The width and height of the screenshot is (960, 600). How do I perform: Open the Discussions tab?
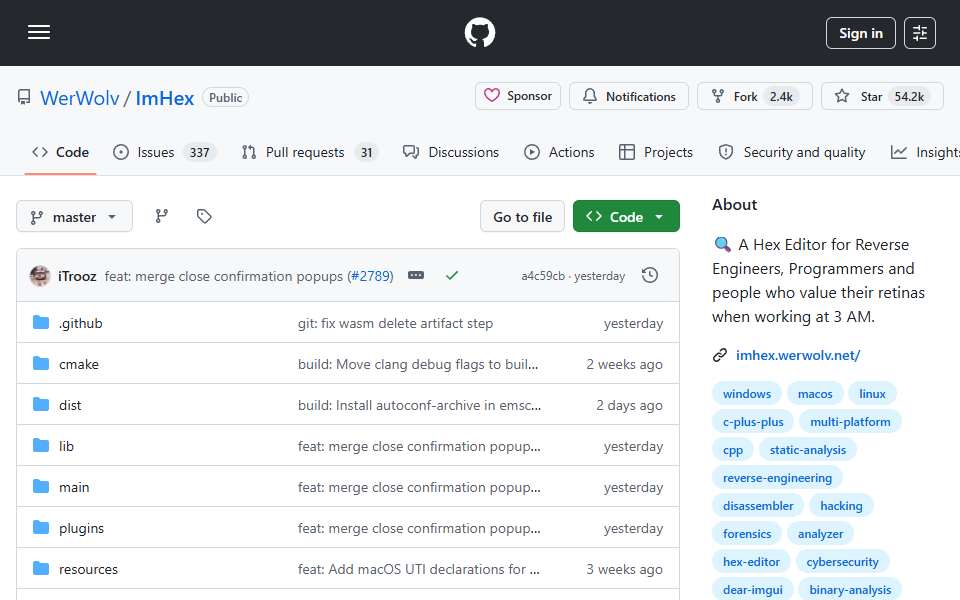point(451,152)
